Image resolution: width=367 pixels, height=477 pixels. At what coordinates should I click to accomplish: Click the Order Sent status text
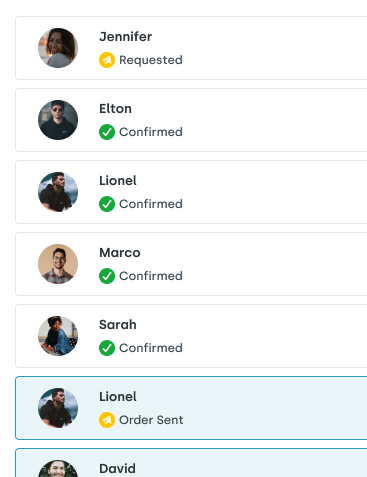(x=151, y=420)
